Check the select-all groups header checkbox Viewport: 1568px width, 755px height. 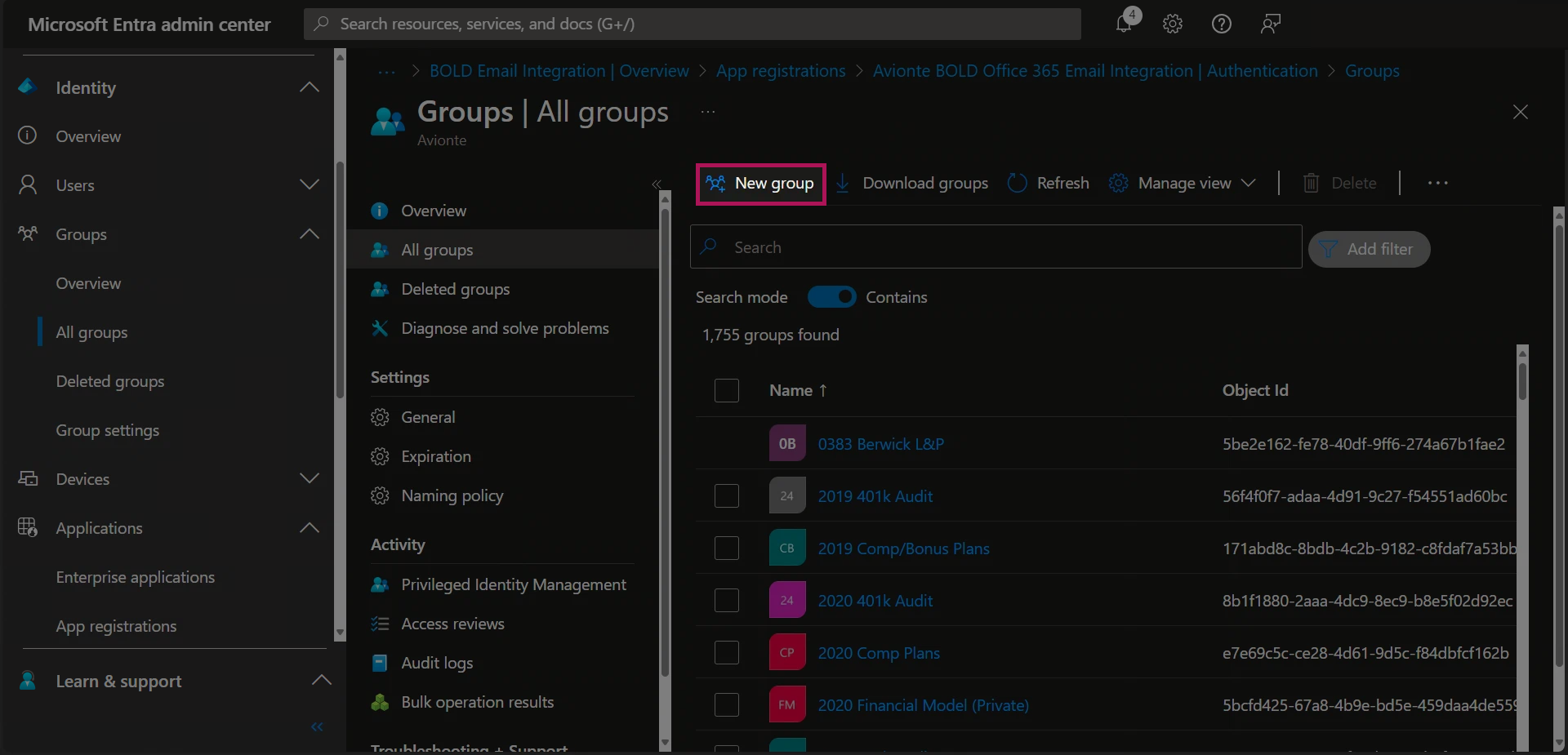727,390
